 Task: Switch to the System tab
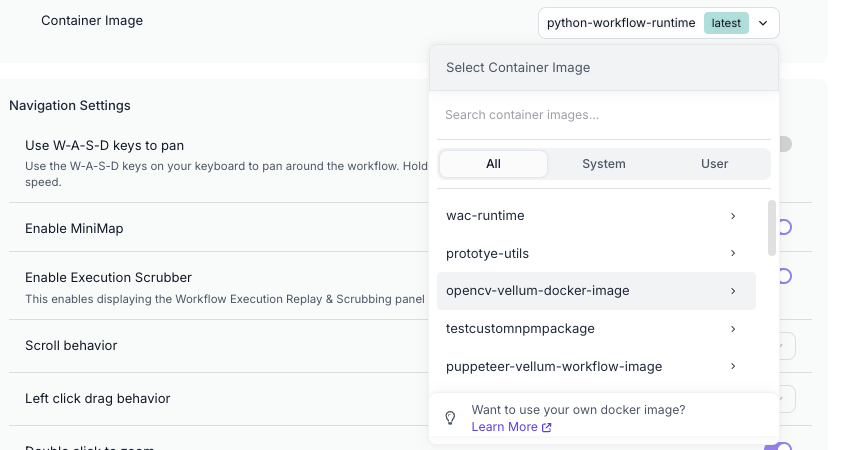click(604, 164)
